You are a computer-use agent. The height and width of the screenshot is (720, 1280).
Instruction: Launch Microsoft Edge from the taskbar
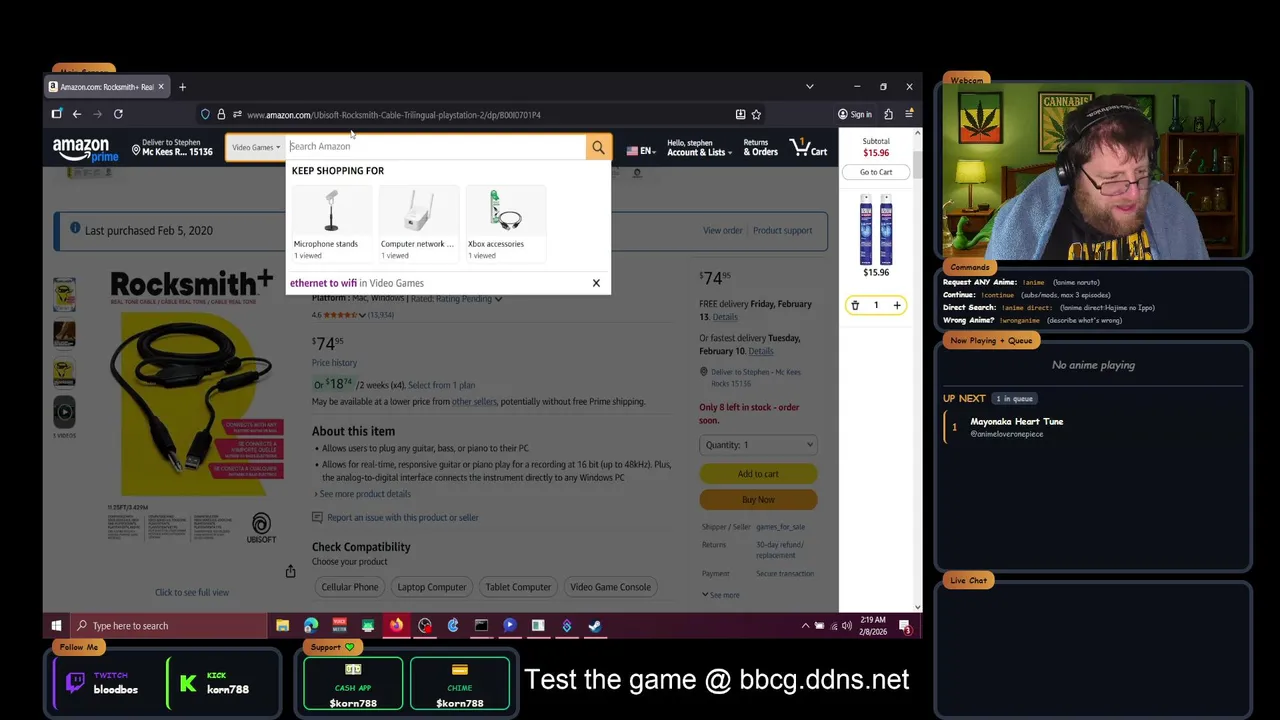(311, 626)
